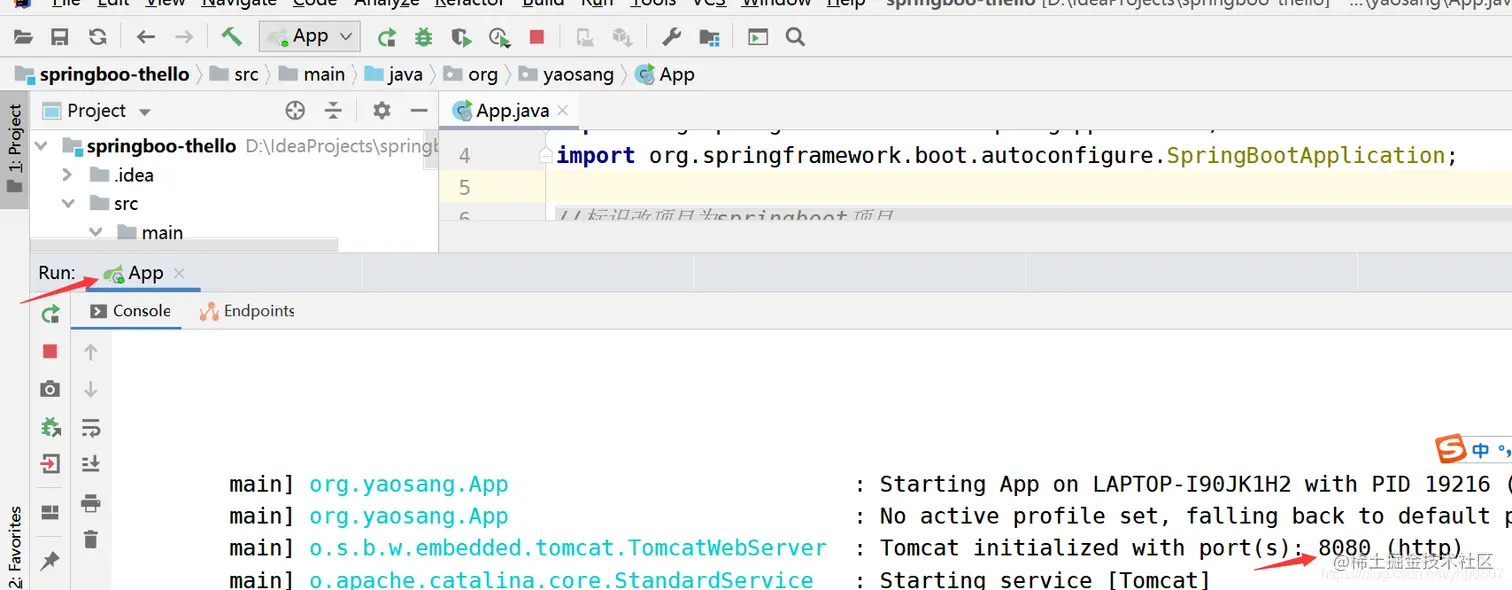
Task: Switch to the Console tab
Action: 130,311
